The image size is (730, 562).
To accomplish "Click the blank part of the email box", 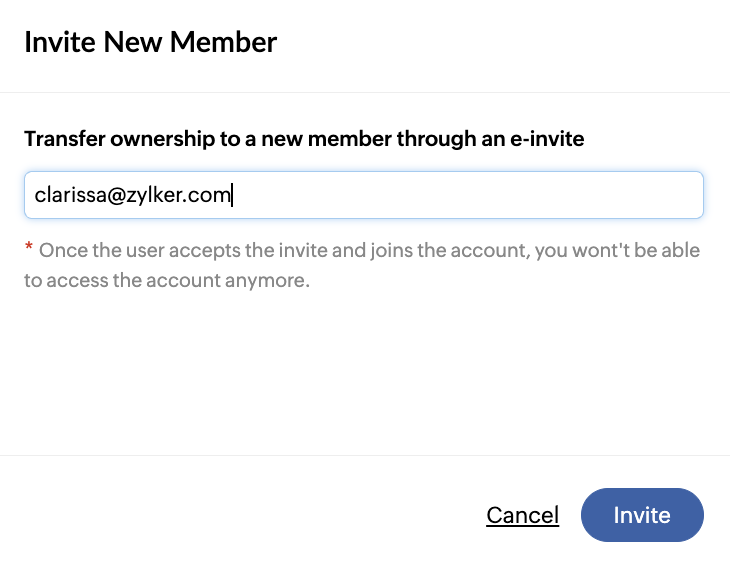I will click(467, 195).
